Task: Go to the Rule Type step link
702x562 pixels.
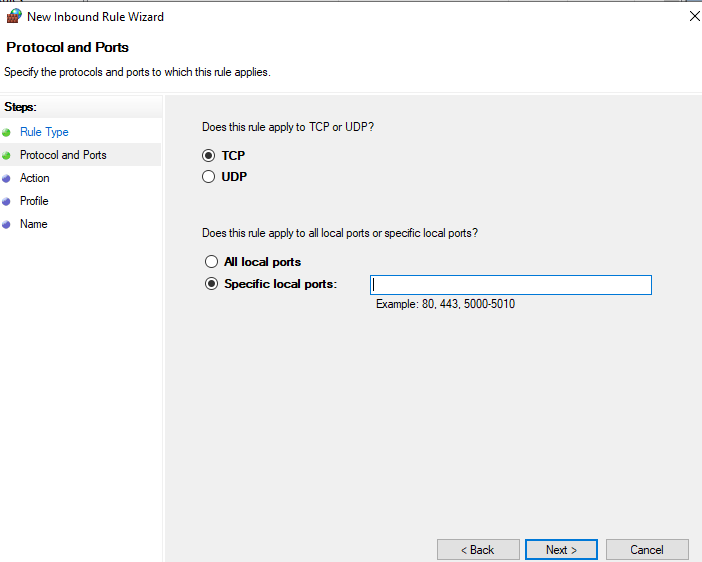Action: (44, 132)
